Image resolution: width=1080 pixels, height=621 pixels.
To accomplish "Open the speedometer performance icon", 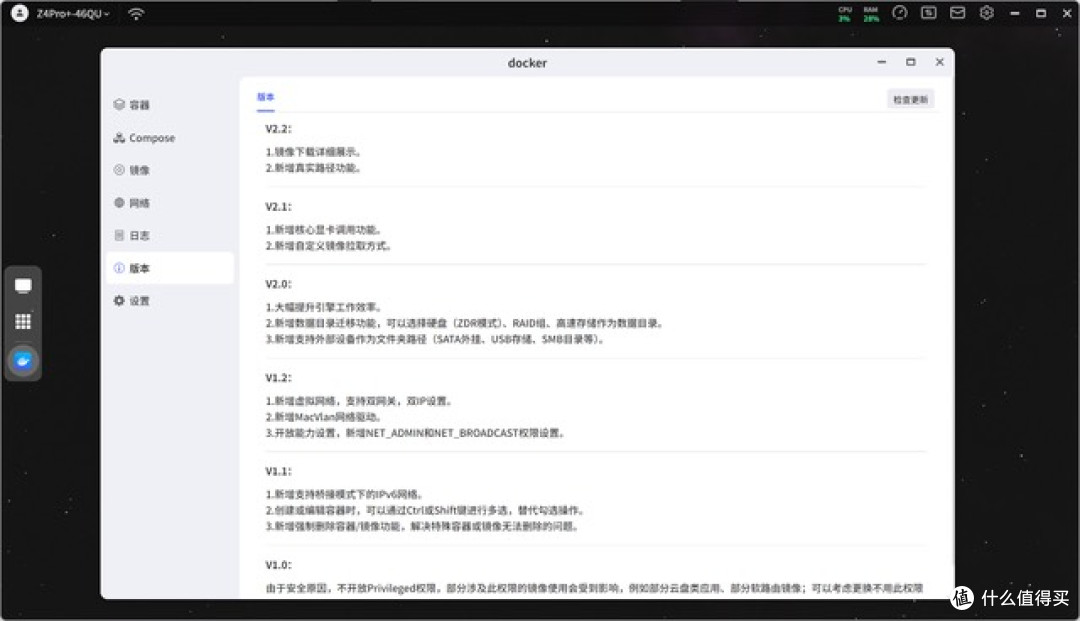I will (900, 13).
